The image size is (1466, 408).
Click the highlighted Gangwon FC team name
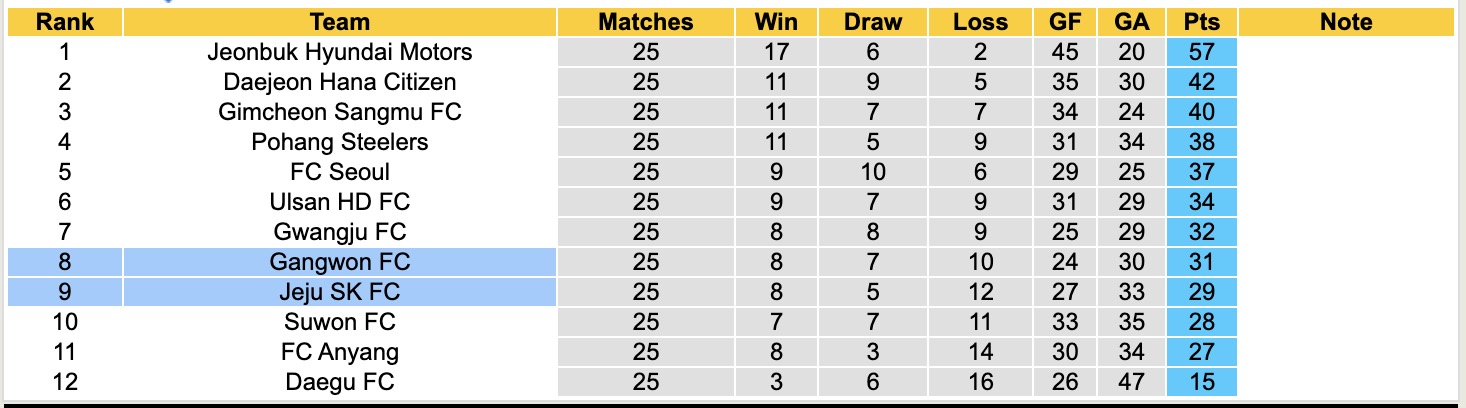[x=340, y=262]
